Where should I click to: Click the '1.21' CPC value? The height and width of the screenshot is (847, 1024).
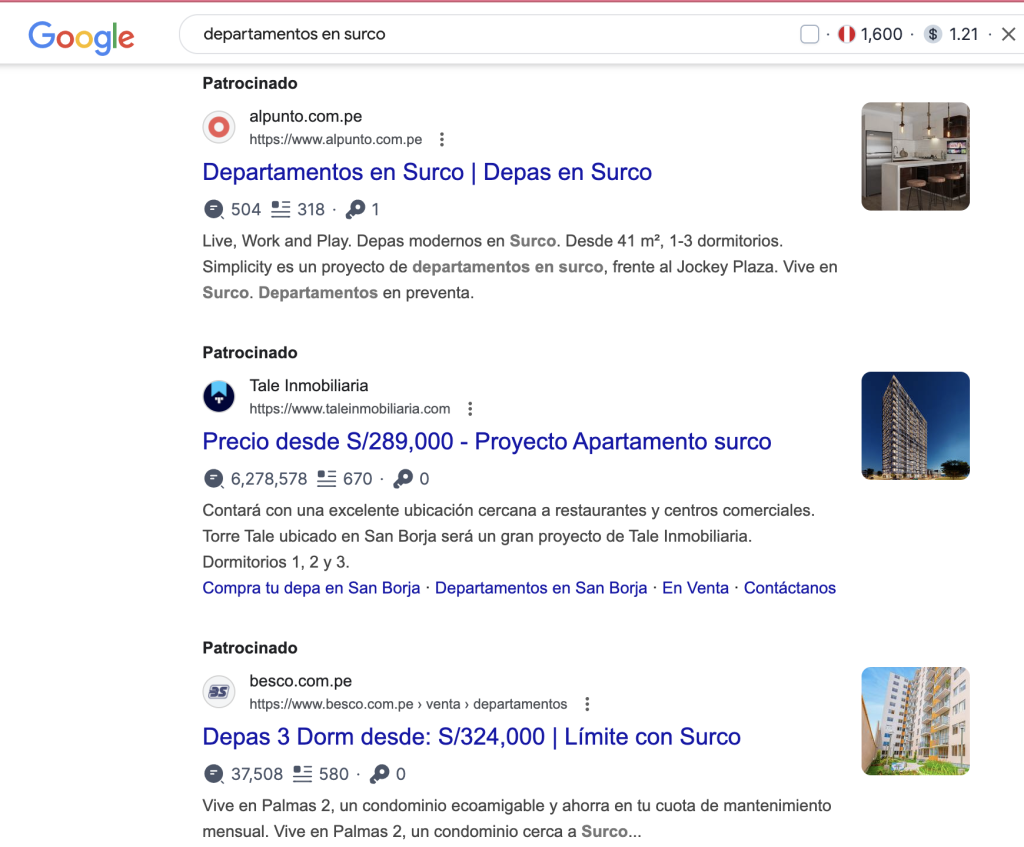[x=963, y=34]
